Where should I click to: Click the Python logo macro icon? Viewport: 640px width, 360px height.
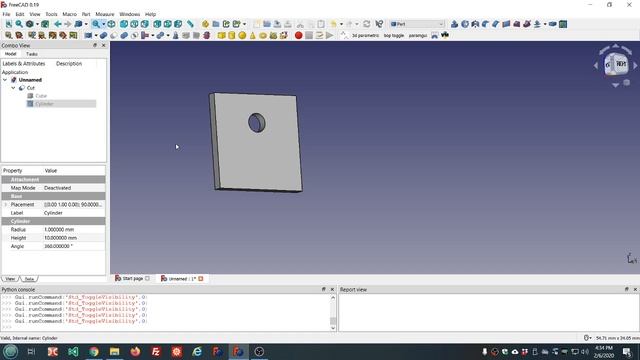pos(445,36)
